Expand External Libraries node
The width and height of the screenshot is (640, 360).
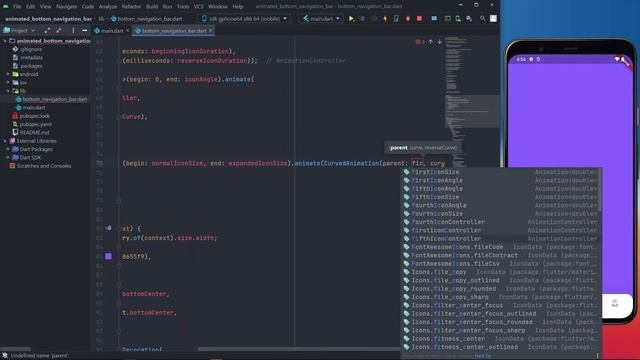click(5, 141)
